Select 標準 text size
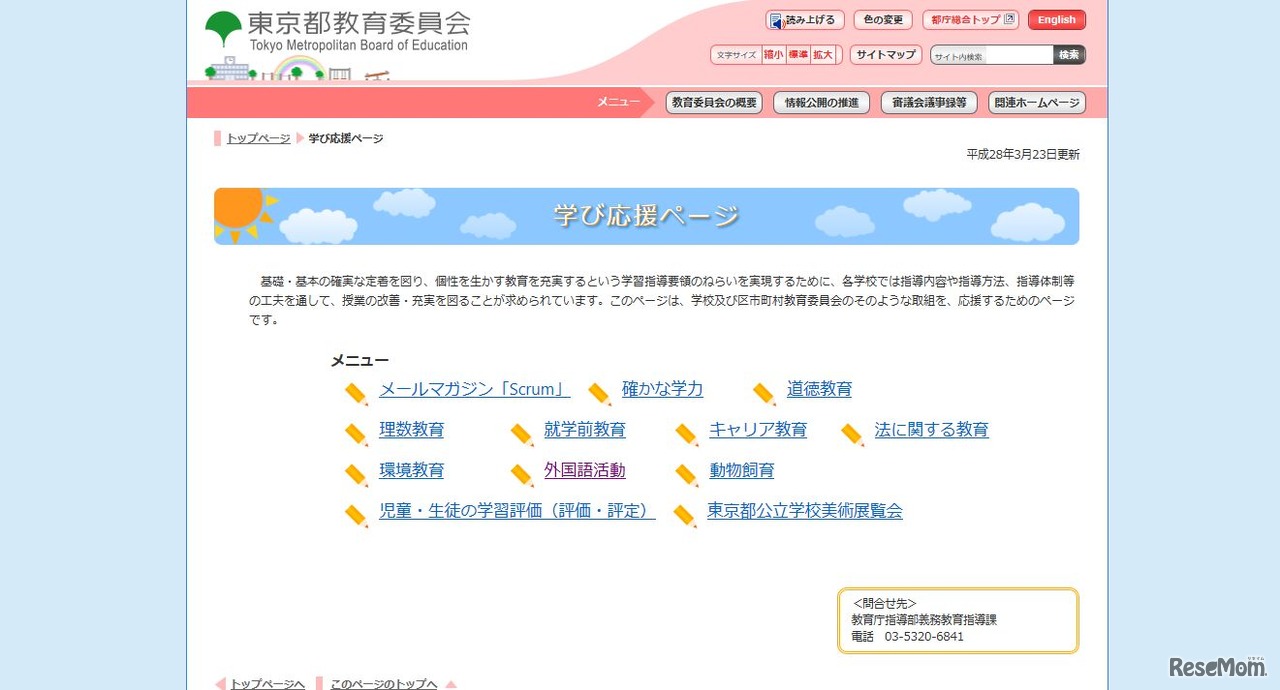This screenshot has height=690, width=1280. click(x=797, y=55)
